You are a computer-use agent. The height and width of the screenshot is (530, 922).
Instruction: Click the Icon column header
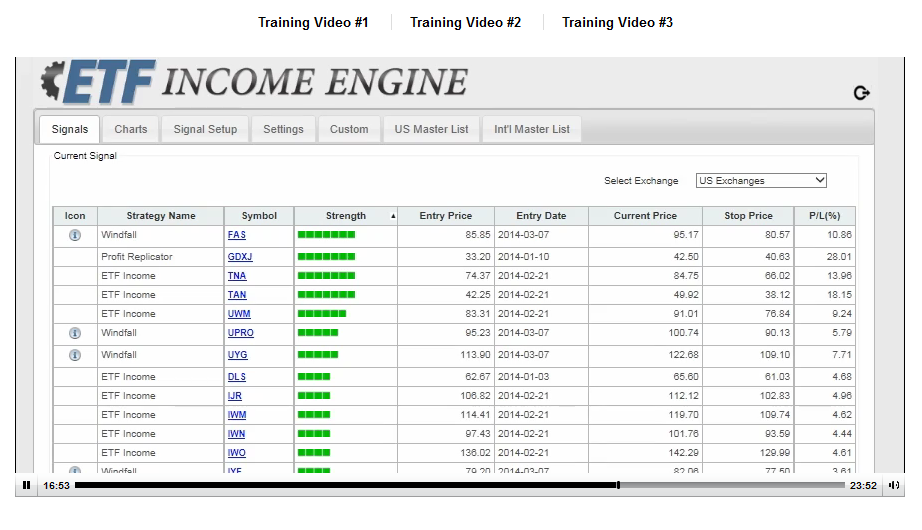click(75, 216)
